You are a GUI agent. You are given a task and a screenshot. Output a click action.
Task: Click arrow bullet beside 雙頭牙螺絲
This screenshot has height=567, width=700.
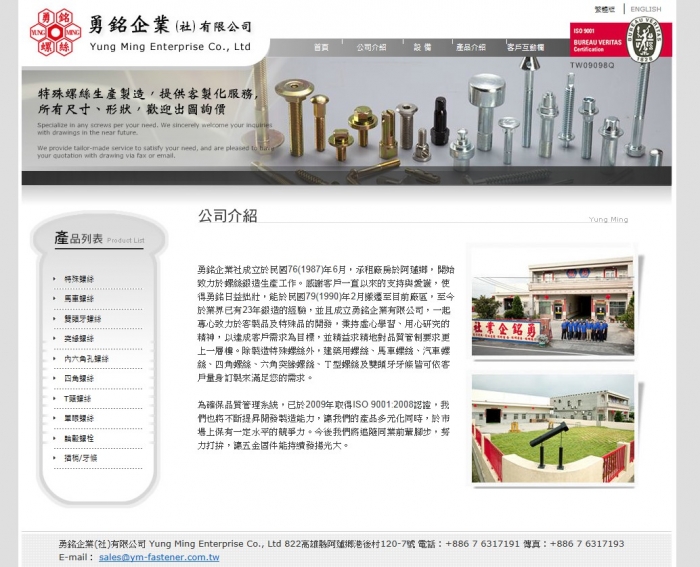[x=54, y=318]
